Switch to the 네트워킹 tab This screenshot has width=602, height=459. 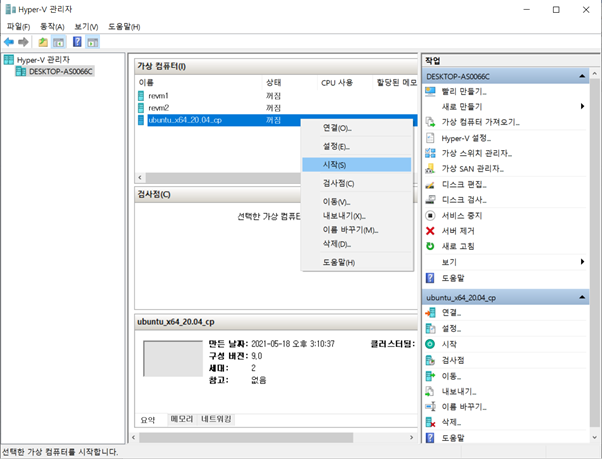click(216, 419)
